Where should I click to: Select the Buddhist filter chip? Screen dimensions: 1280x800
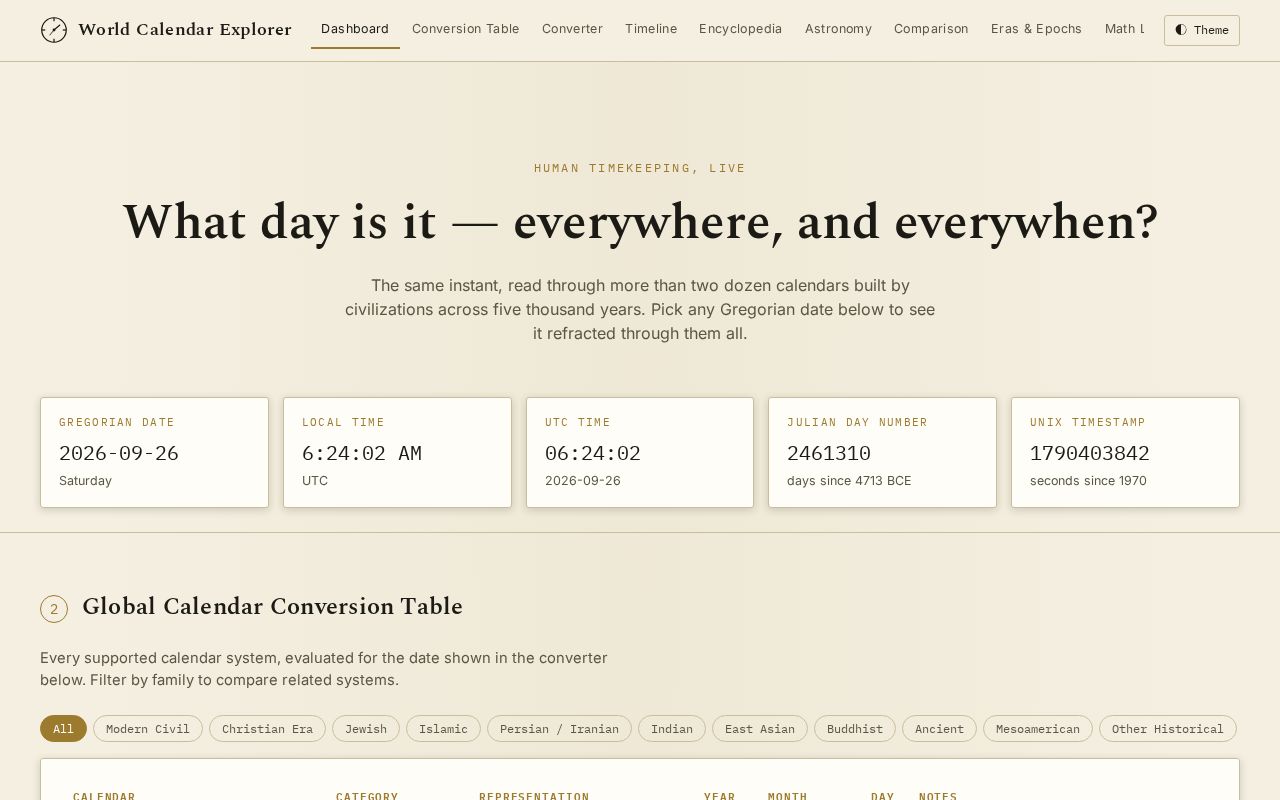click(855, 729)
